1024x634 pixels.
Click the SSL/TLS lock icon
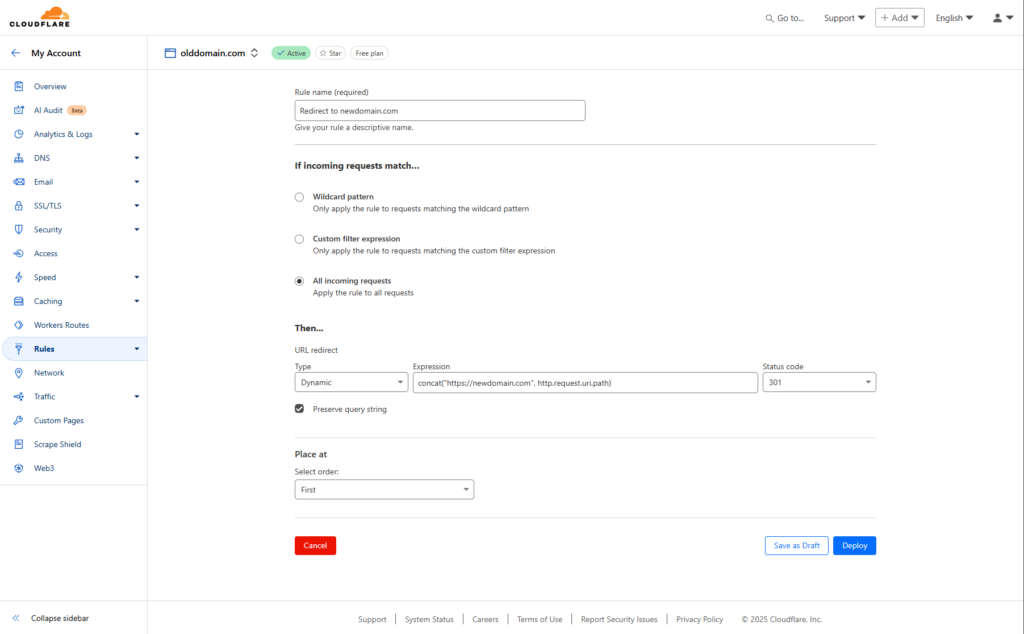pos(19,206)
